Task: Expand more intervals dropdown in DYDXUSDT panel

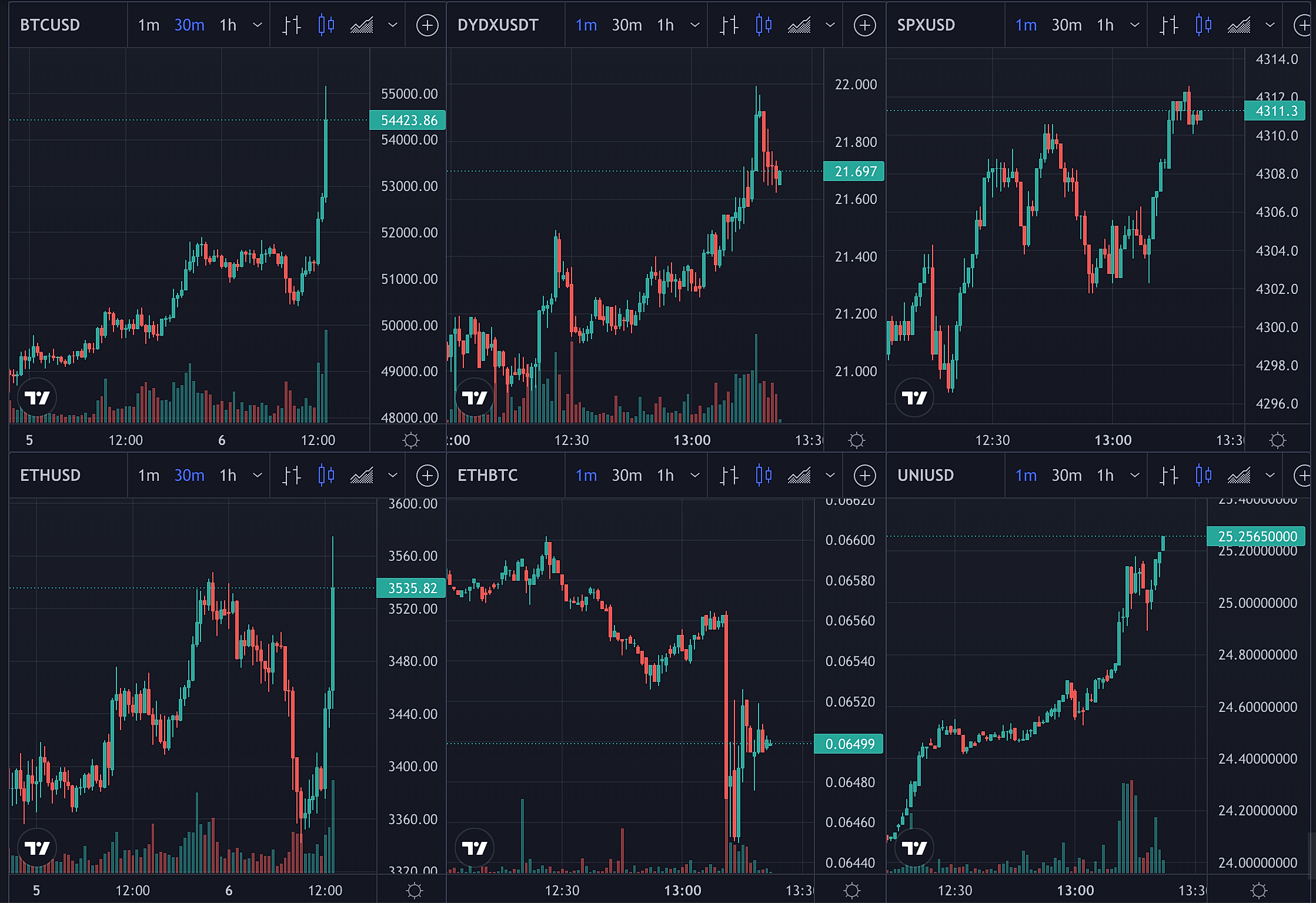Action: [x=695, y=25]
